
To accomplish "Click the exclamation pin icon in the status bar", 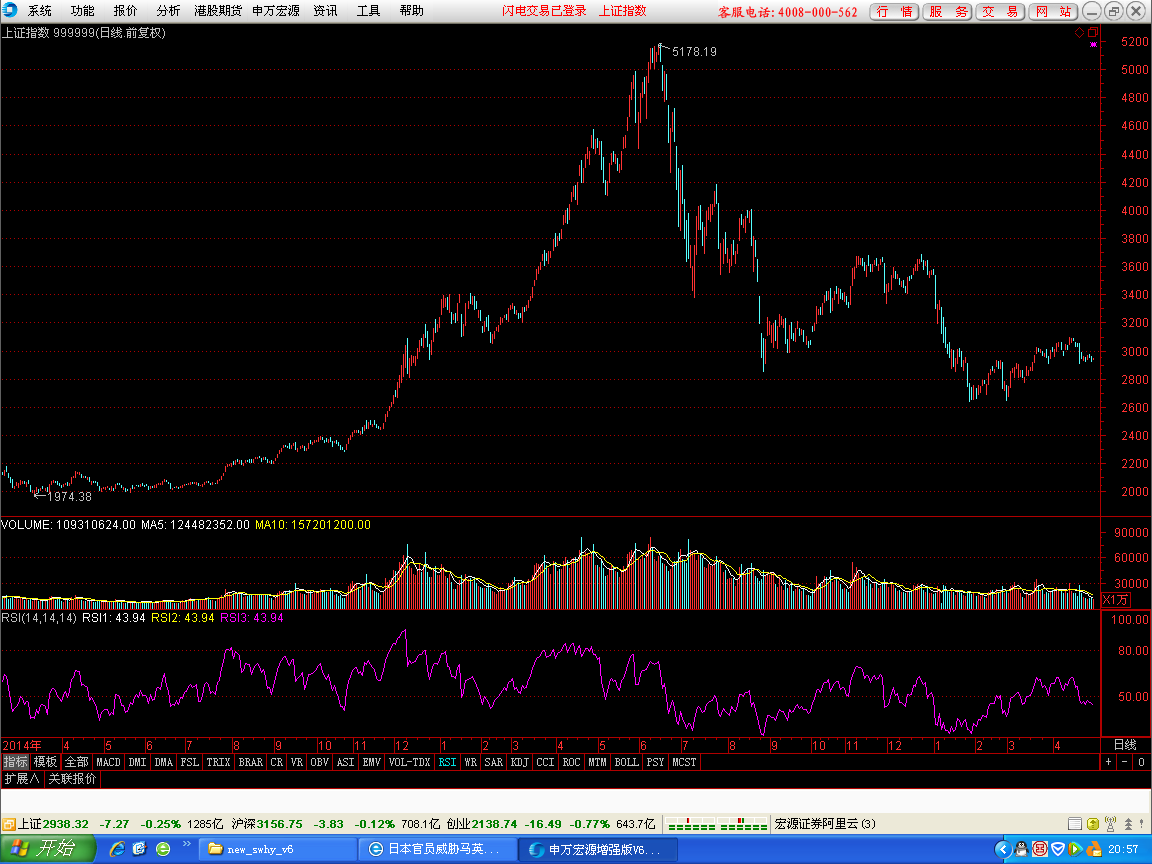I will 1142,824.
